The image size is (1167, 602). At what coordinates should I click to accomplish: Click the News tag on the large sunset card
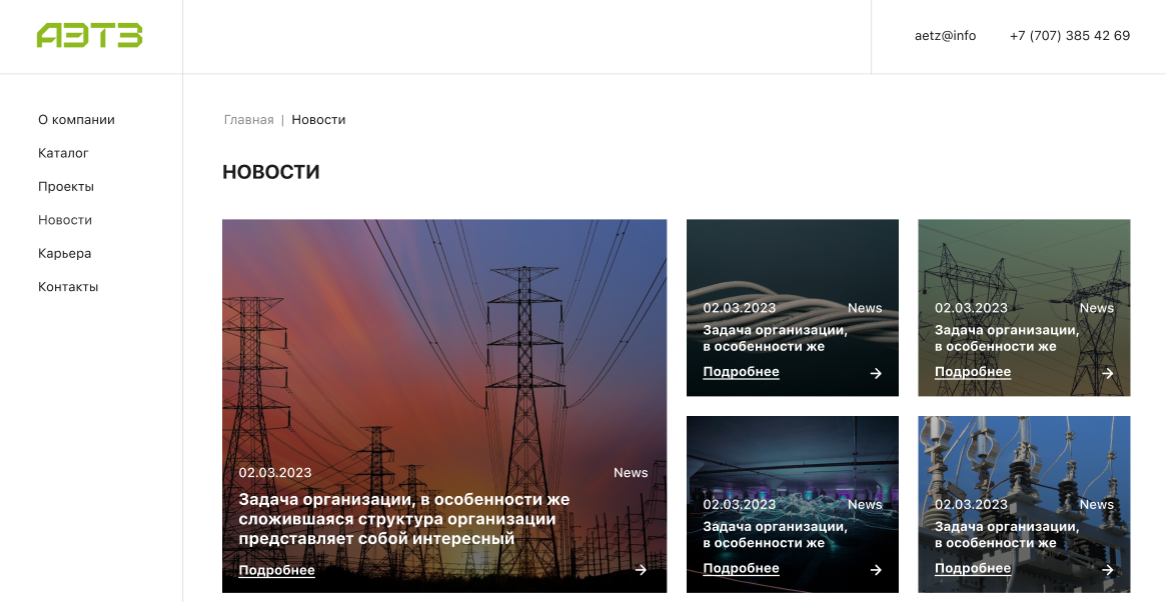pos(630,473)
